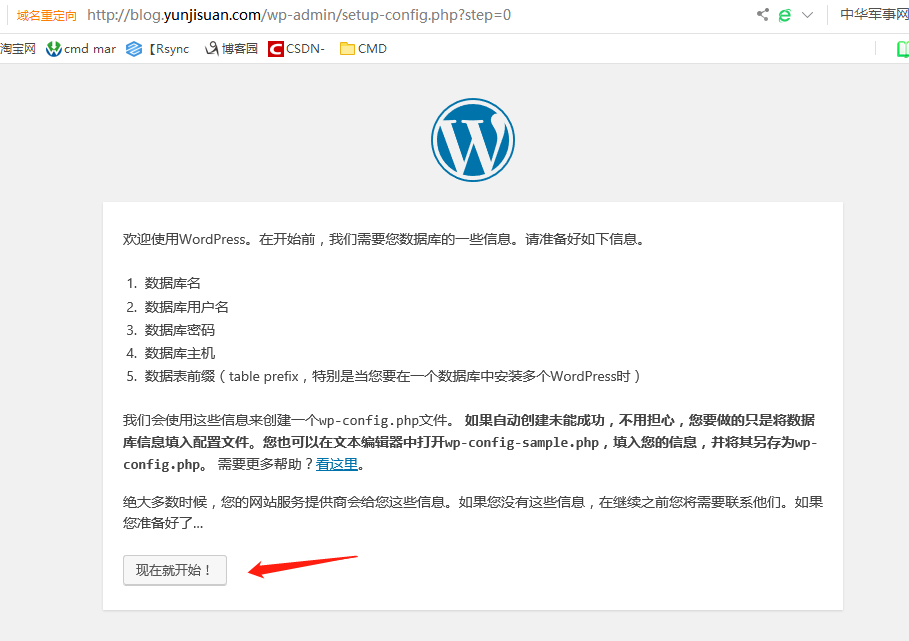Open the 看这里 help link
Screen dimensions: 909x641
[x=336, y=464]
